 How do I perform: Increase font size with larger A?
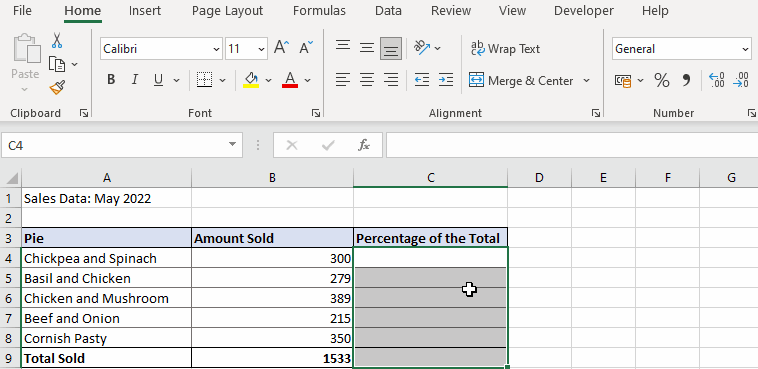281,48
